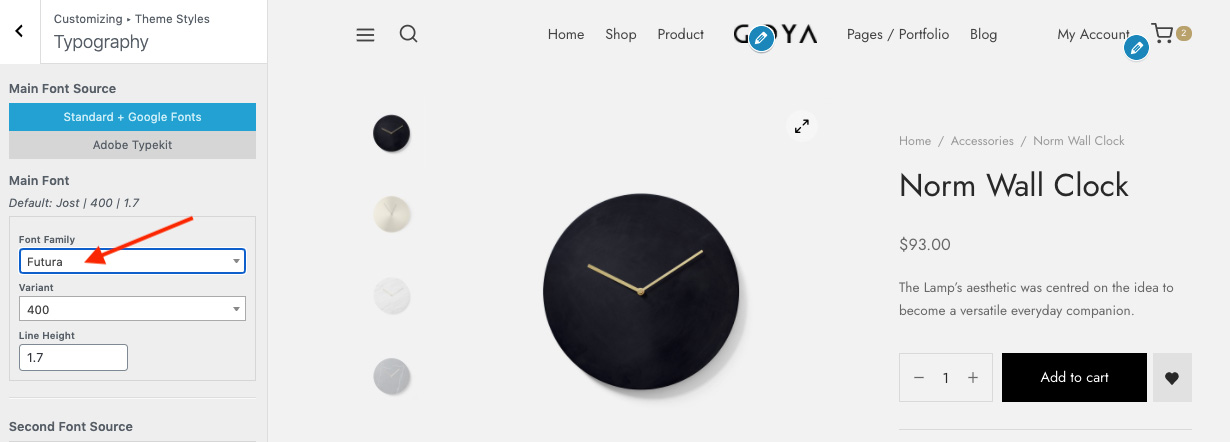Click the Line Height input field

tap(73, 357)
